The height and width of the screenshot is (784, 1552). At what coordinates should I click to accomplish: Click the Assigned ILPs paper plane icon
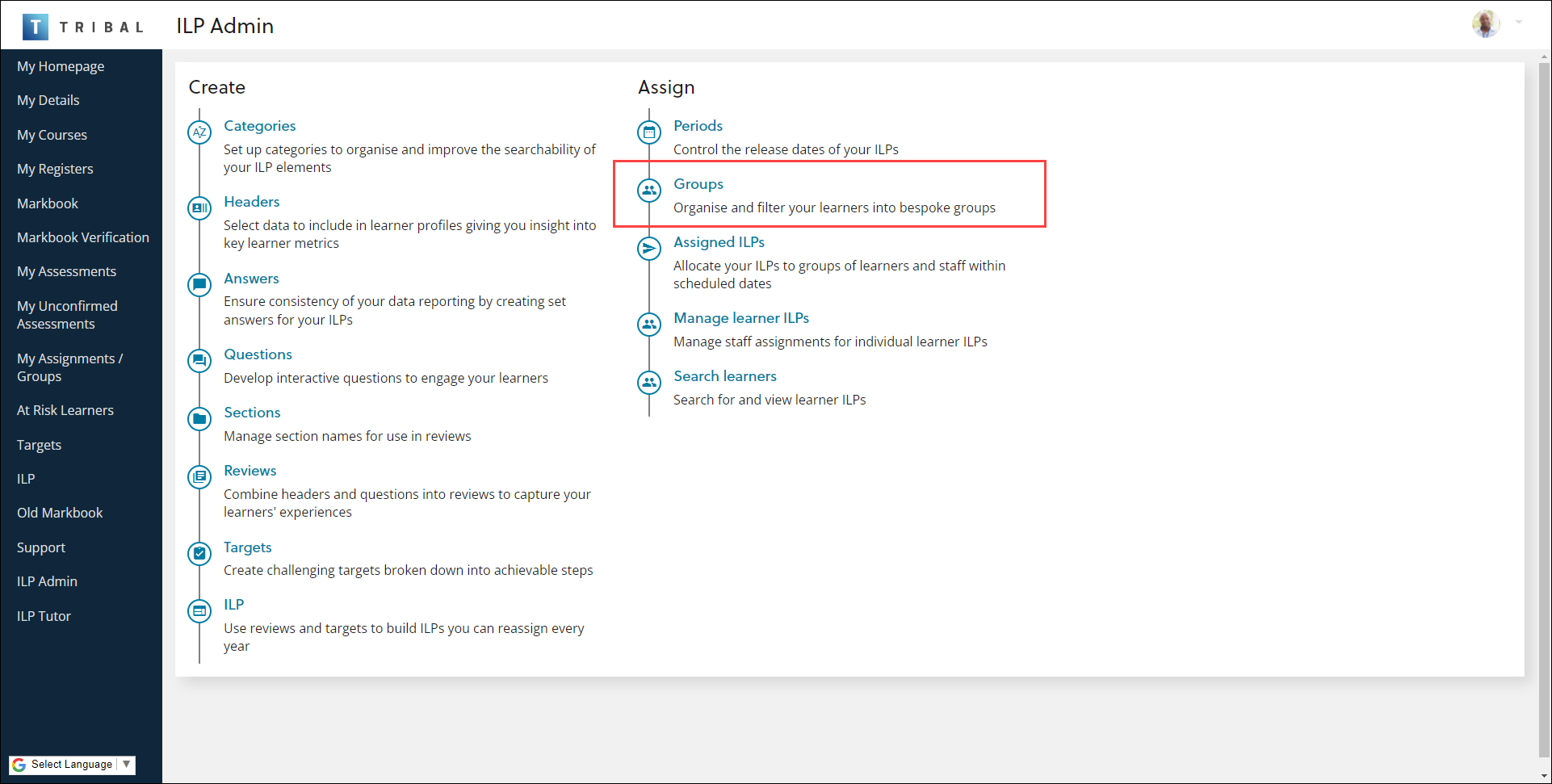(649, 248)
